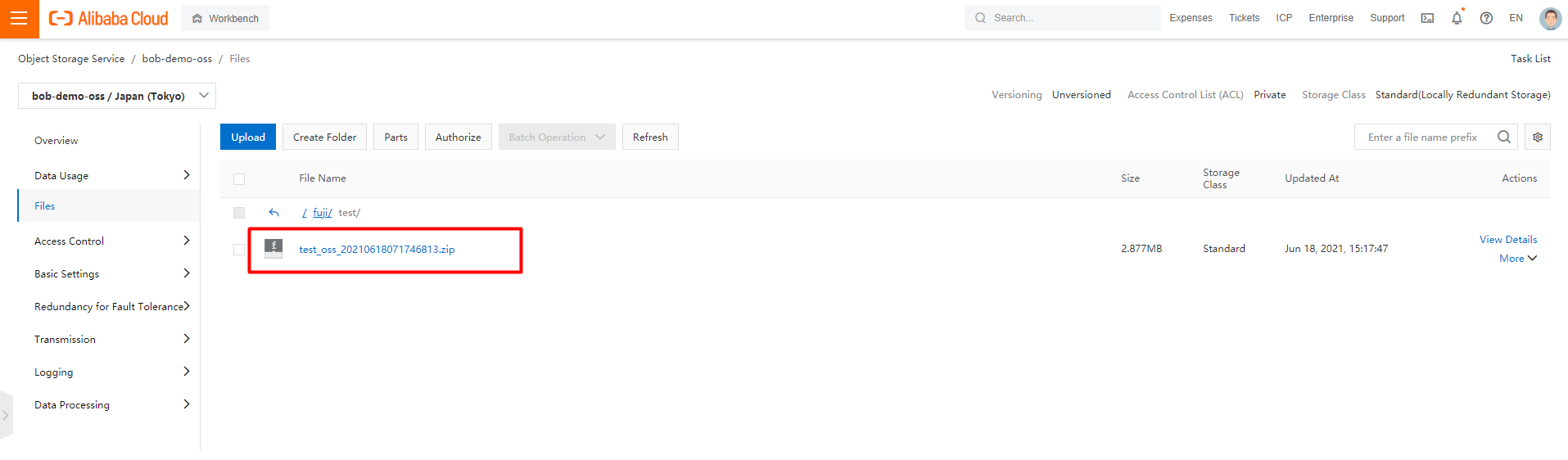
Task: Open bob-demo-oss breadcrumb link
Action: pyautogui.click(x=177, y=59)
